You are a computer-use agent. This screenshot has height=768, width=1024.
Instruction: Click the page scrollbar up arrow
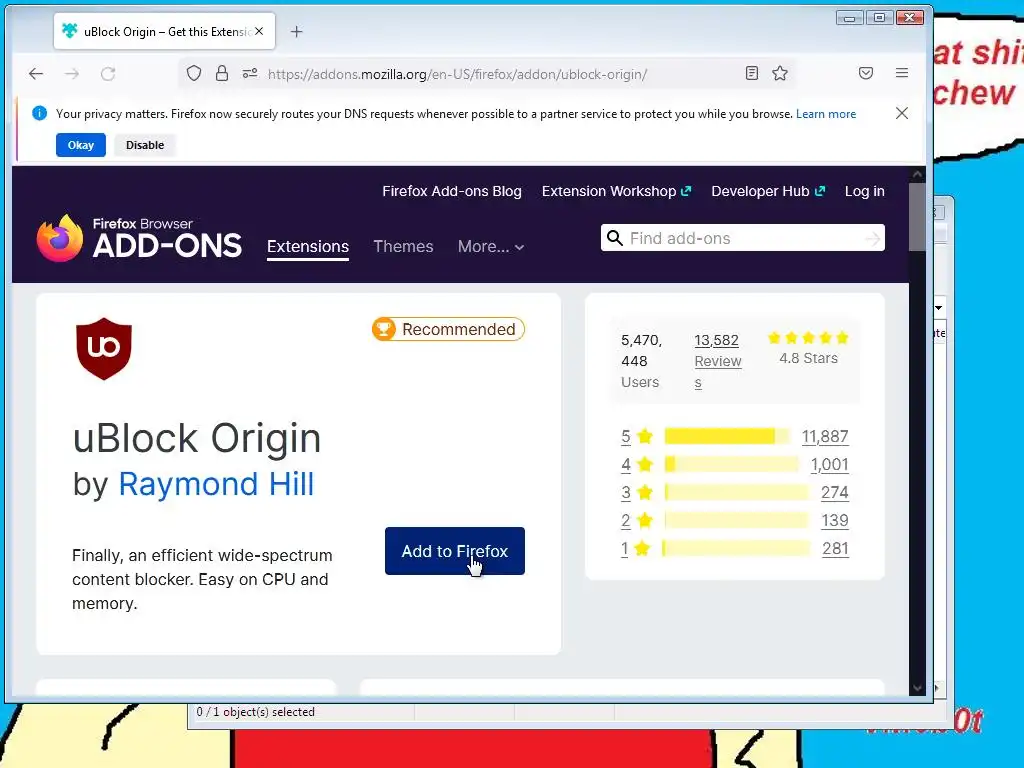point(917,174)
